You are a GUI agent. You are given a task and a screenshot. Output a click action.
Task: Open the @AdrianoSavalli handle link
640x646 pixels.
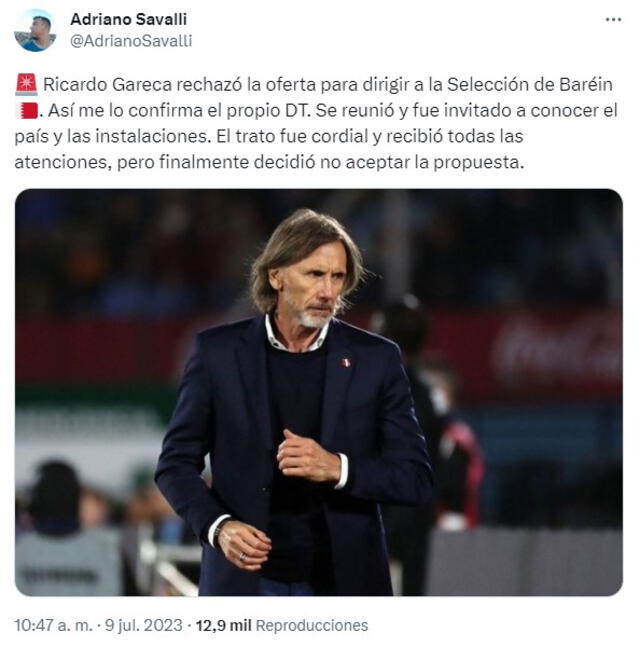(131, 41)
